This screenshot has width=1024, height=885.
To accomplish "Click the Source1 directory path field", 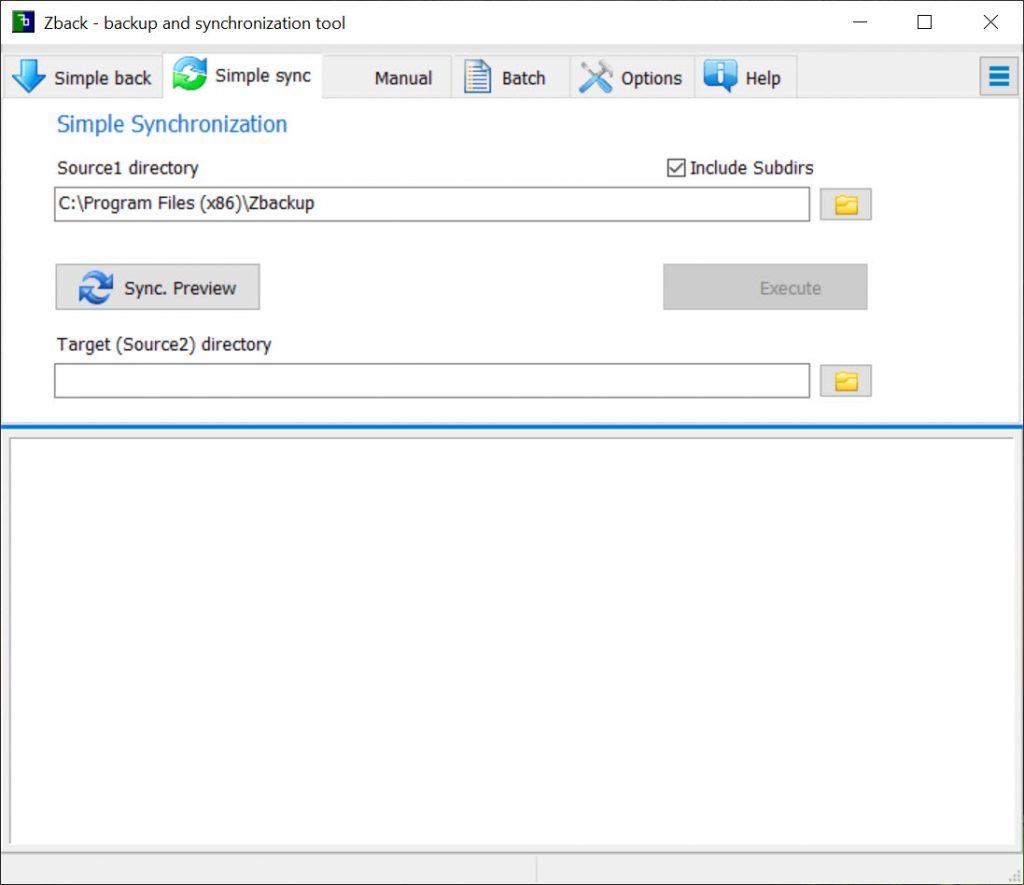I will (x=432, y=204).
